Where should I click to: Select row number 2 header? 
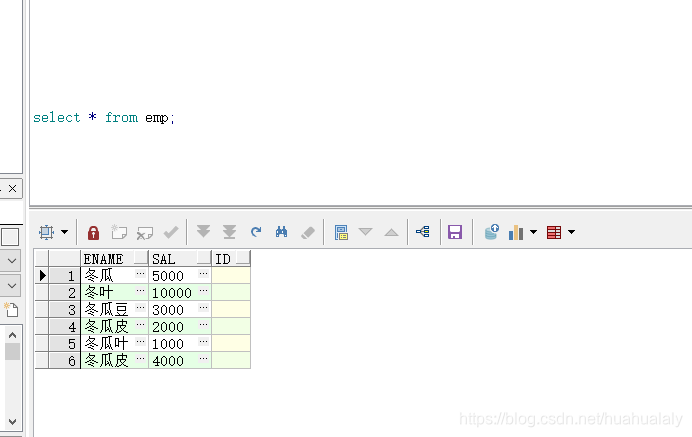click(64, 292)
